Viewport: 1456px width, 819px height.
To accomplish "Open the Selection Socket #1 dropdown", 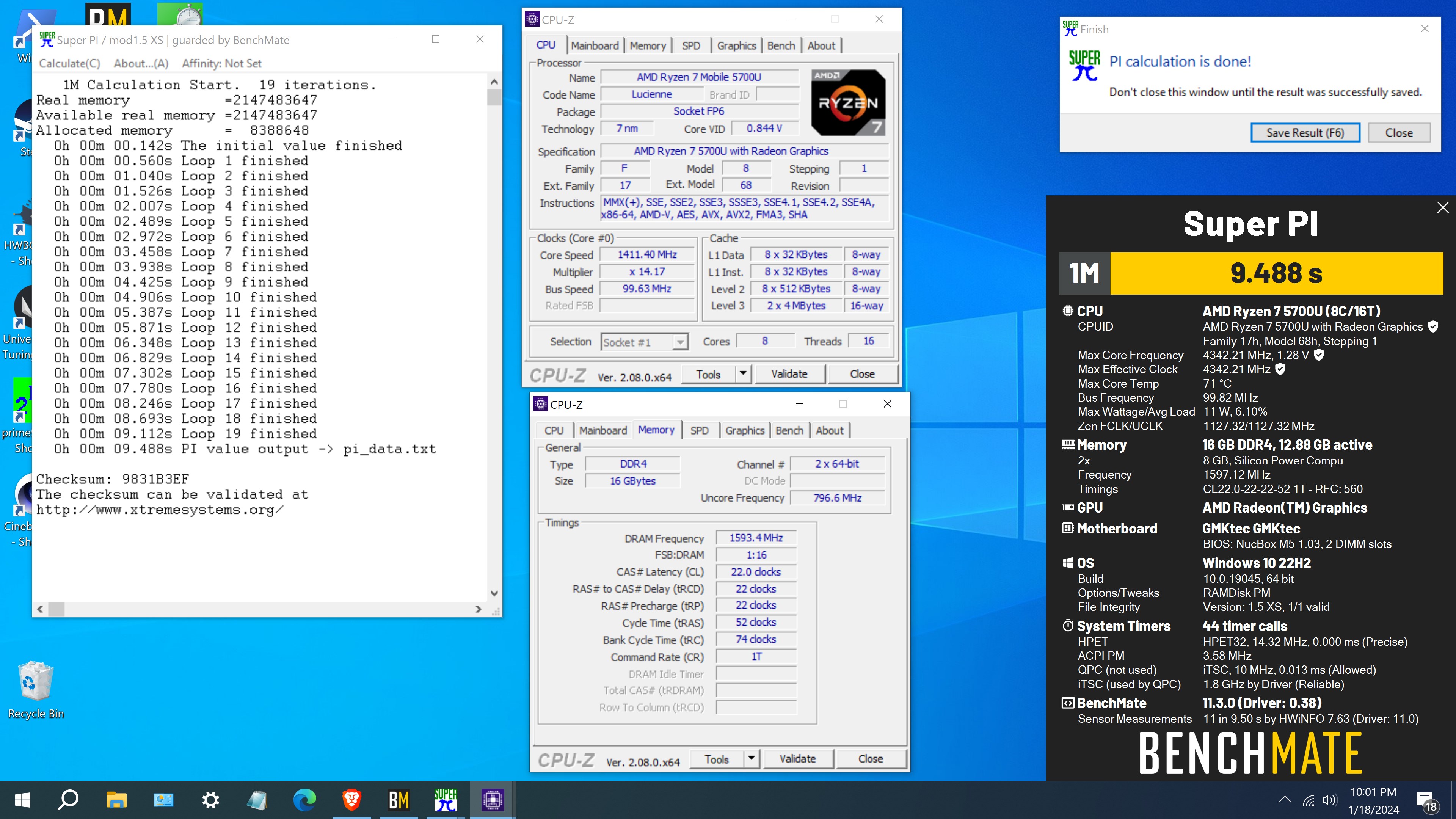I will click(644, 342).
